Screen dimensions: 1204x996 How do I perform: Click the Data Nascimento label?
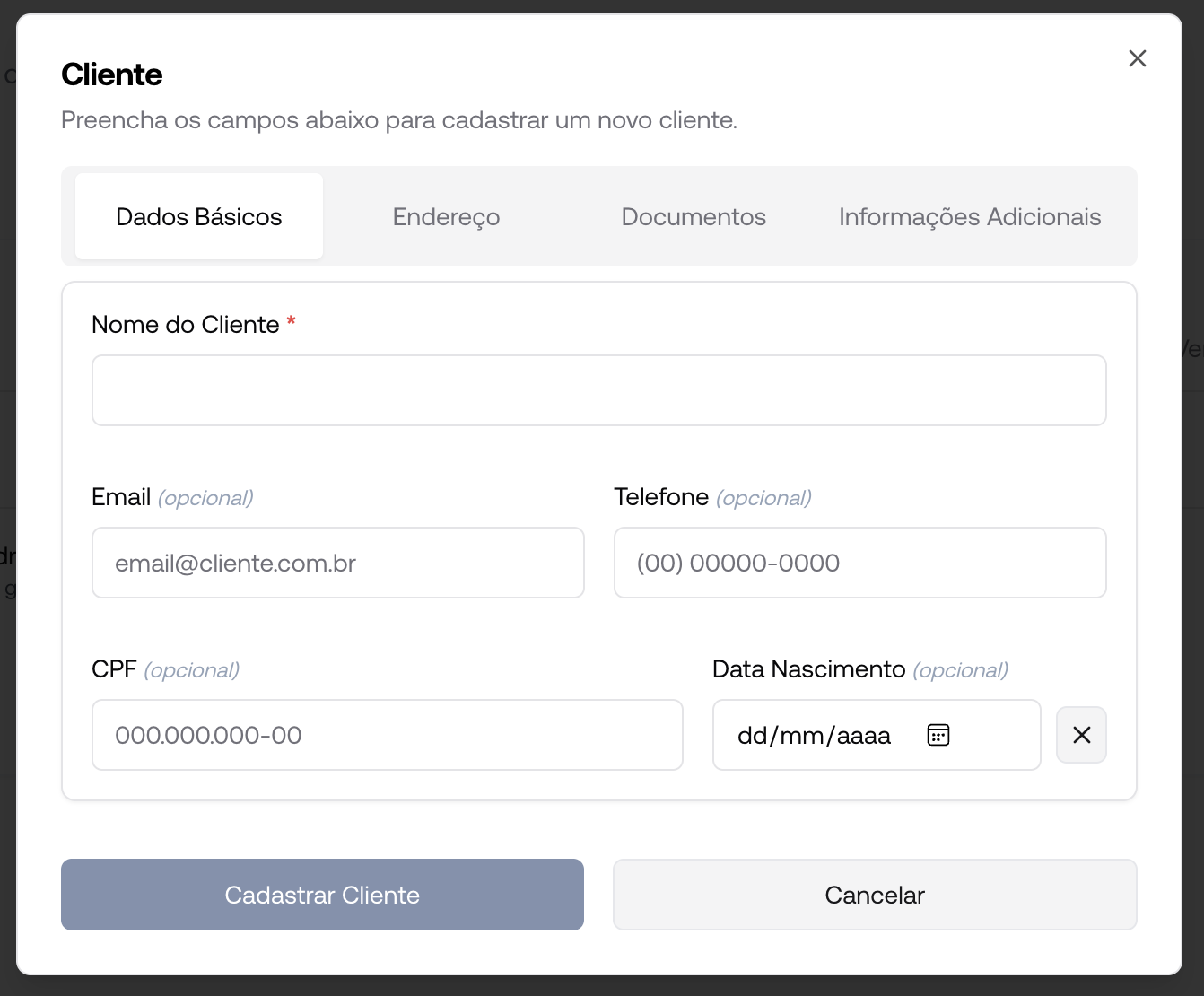pos(808,669)
